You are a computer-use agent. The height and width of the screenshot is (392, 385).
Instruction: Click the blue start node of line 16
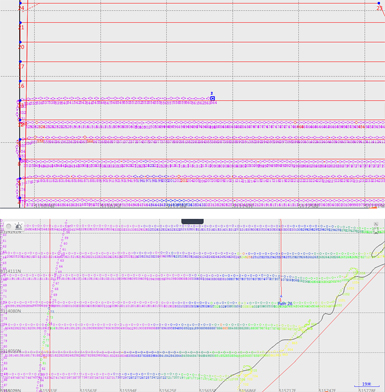coord(20,81)
